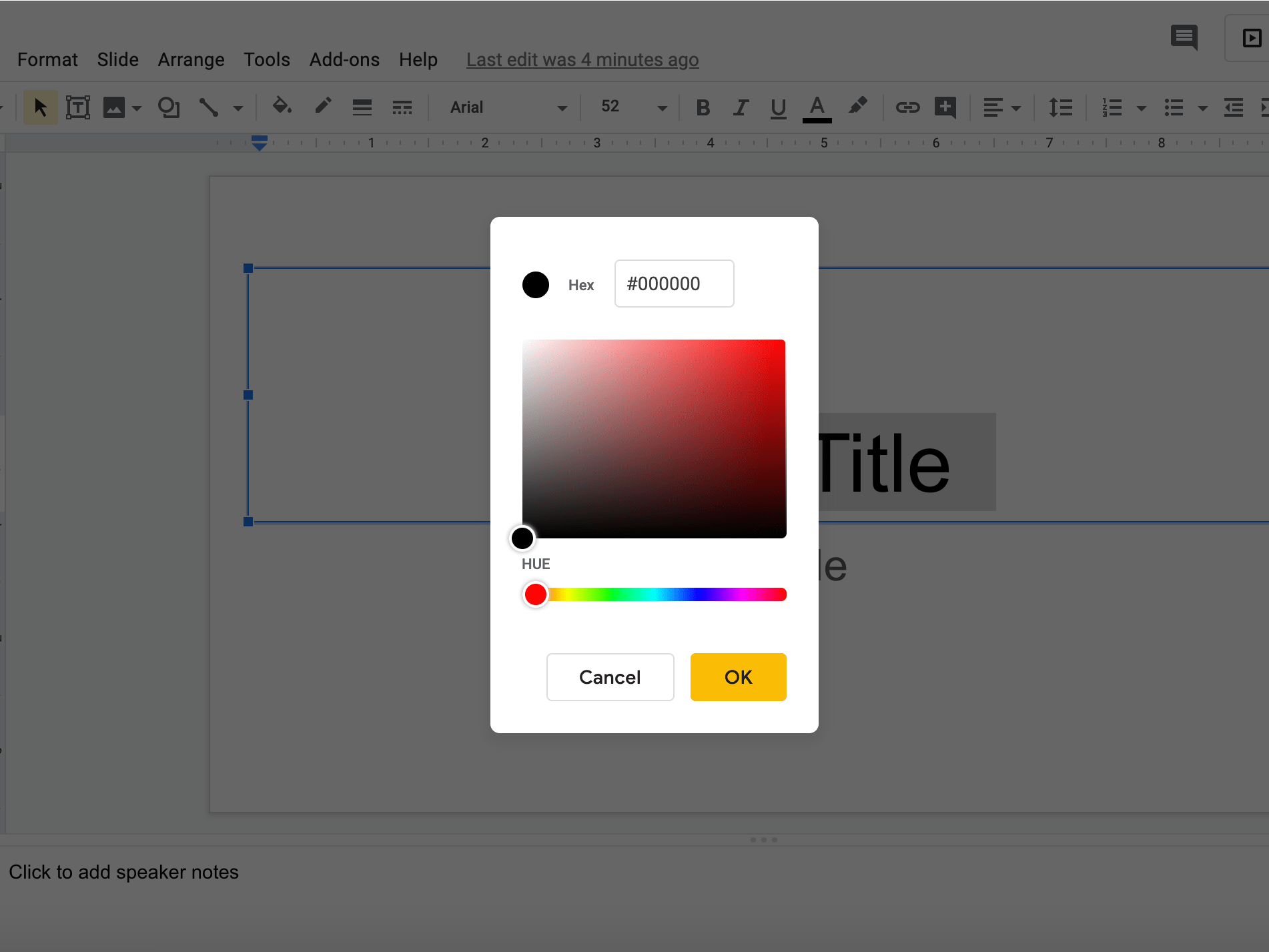
Task: Click the text color A icon
Action: tap(817, 109)
